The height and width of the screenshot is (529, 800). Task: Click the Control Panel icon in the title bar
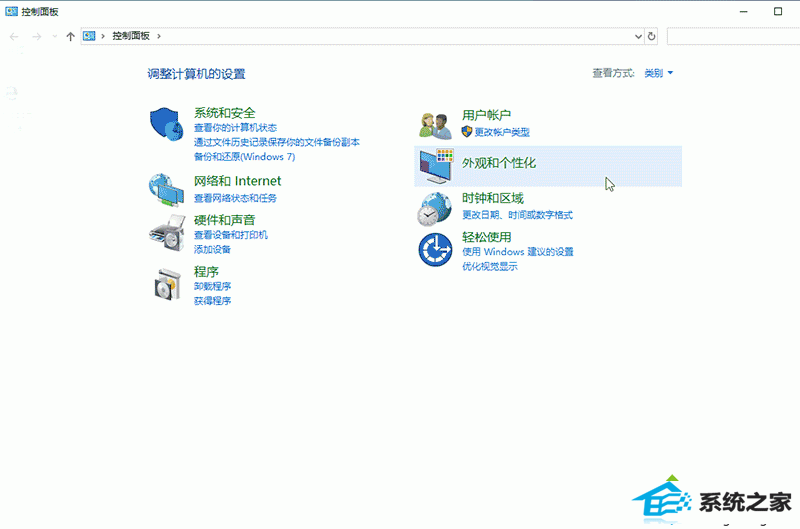coord(11,11)
